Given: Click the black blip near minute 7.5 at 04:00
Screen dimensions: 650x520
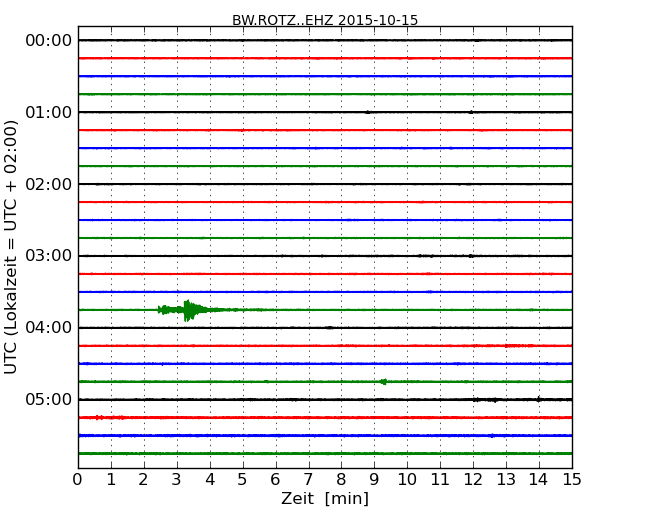Looking at the screenshot, I should pos(330,328).
